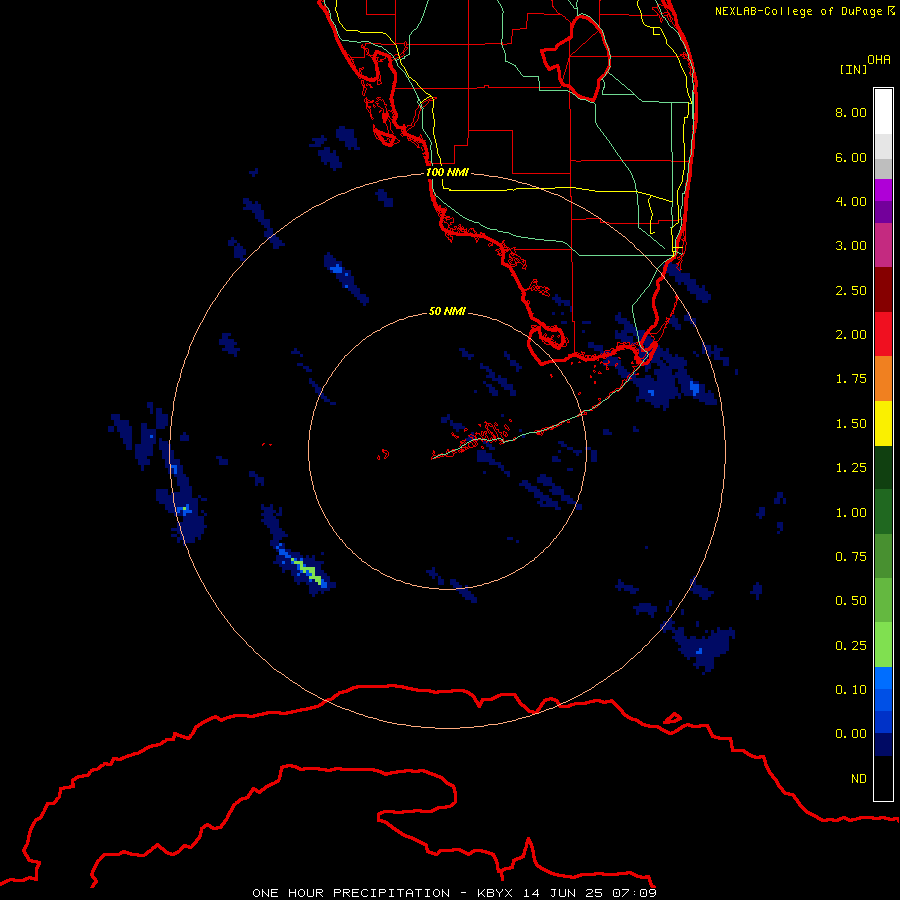900x900 pixels.
Task: Pick the yellow swatch in the color scale
Action: (x=883, y=423)
